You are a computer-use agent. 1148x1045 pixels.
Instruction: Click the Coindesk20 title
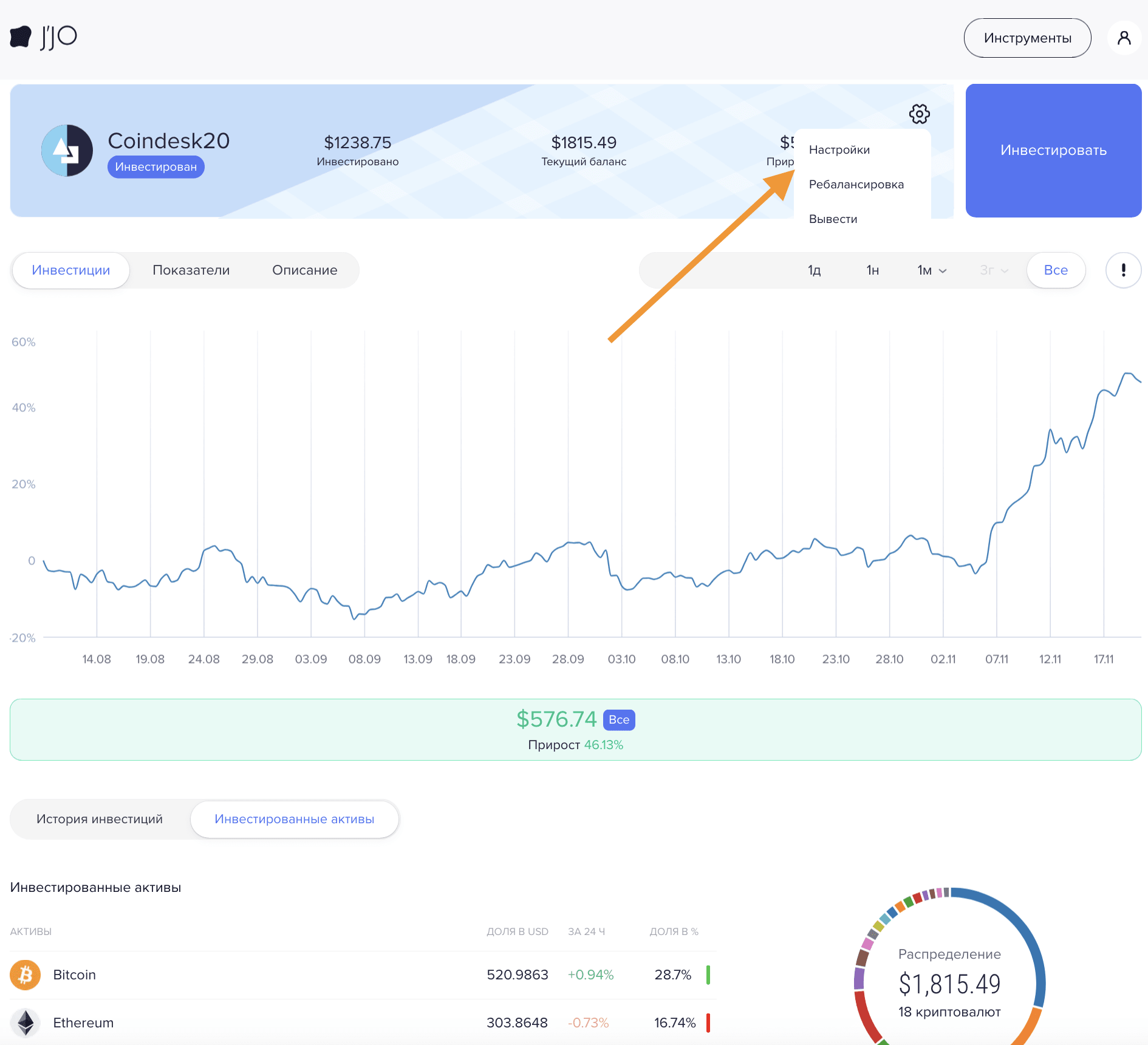(168, 140)
